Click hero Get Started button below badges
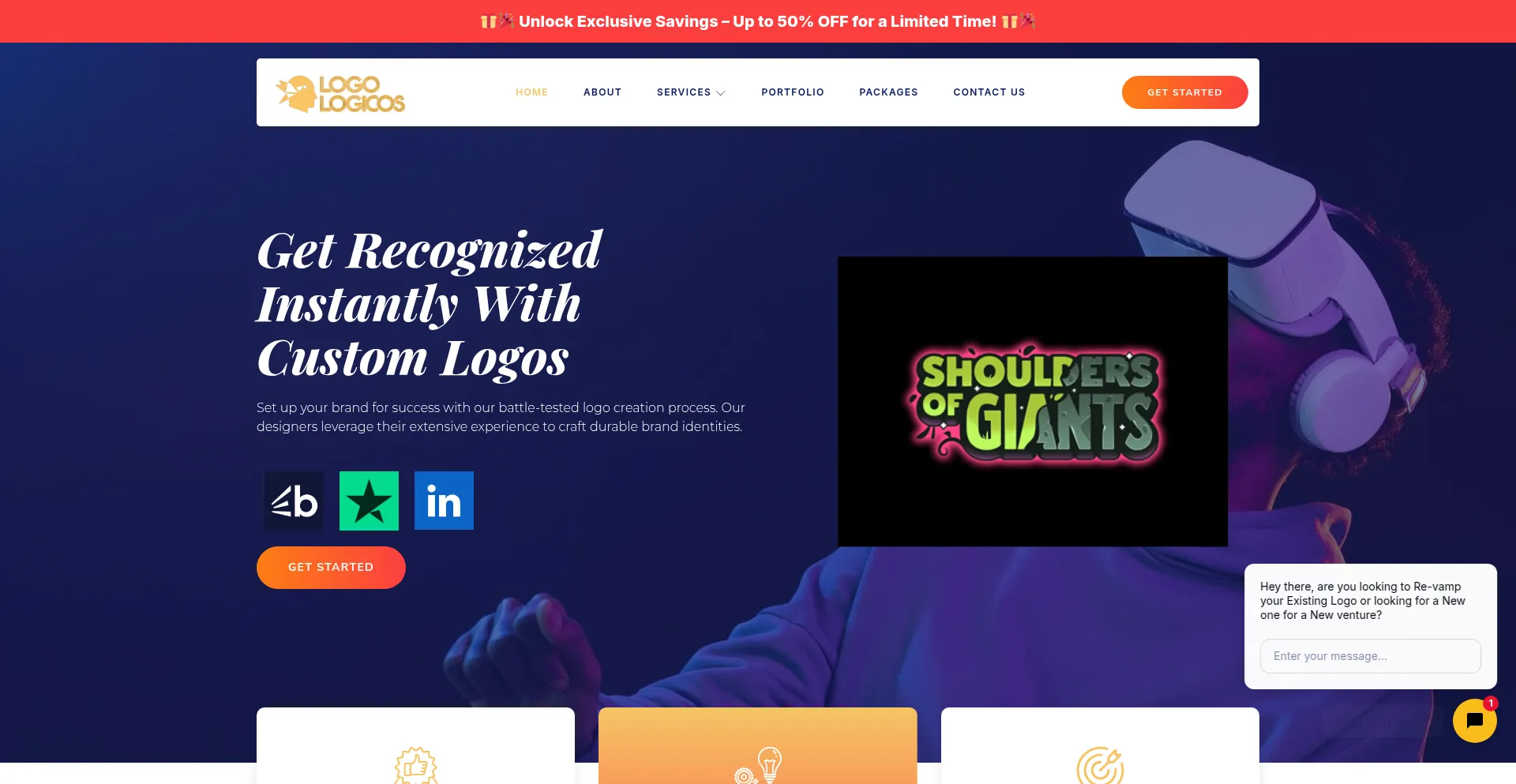1516x784 pixels. point(331,568)
